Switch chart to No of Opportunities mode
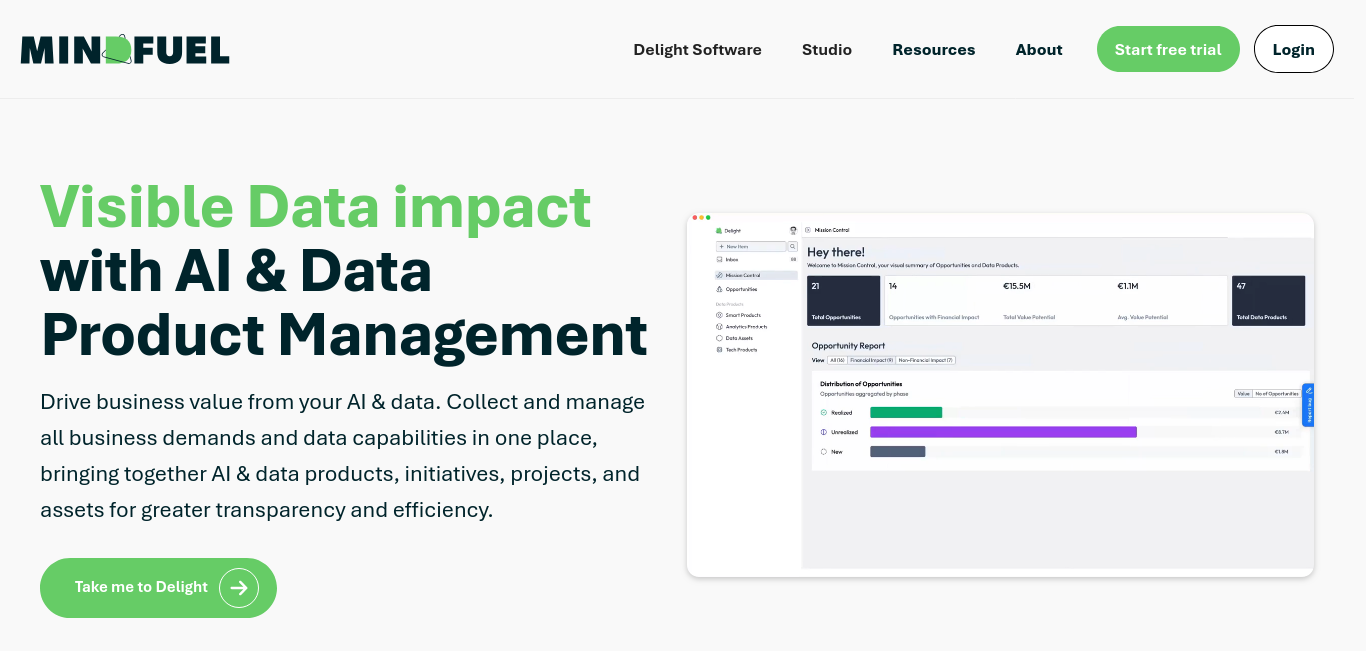Image resolution: width=1366 pixels, height=651 pixels. 1277,394
